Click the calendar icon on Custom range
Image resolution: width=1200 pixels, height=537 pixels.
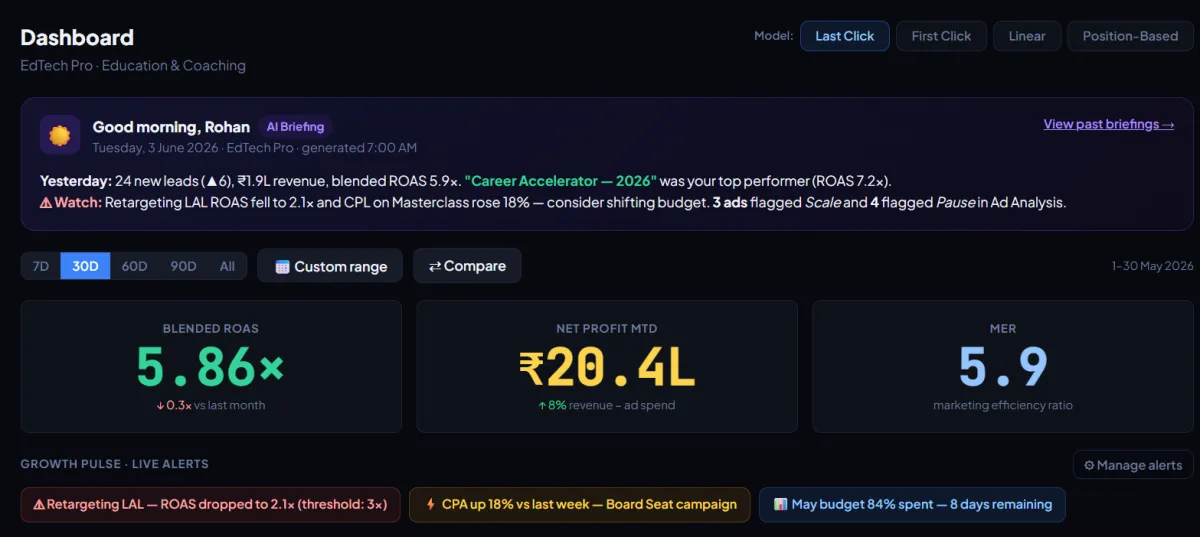click(282, 267)
